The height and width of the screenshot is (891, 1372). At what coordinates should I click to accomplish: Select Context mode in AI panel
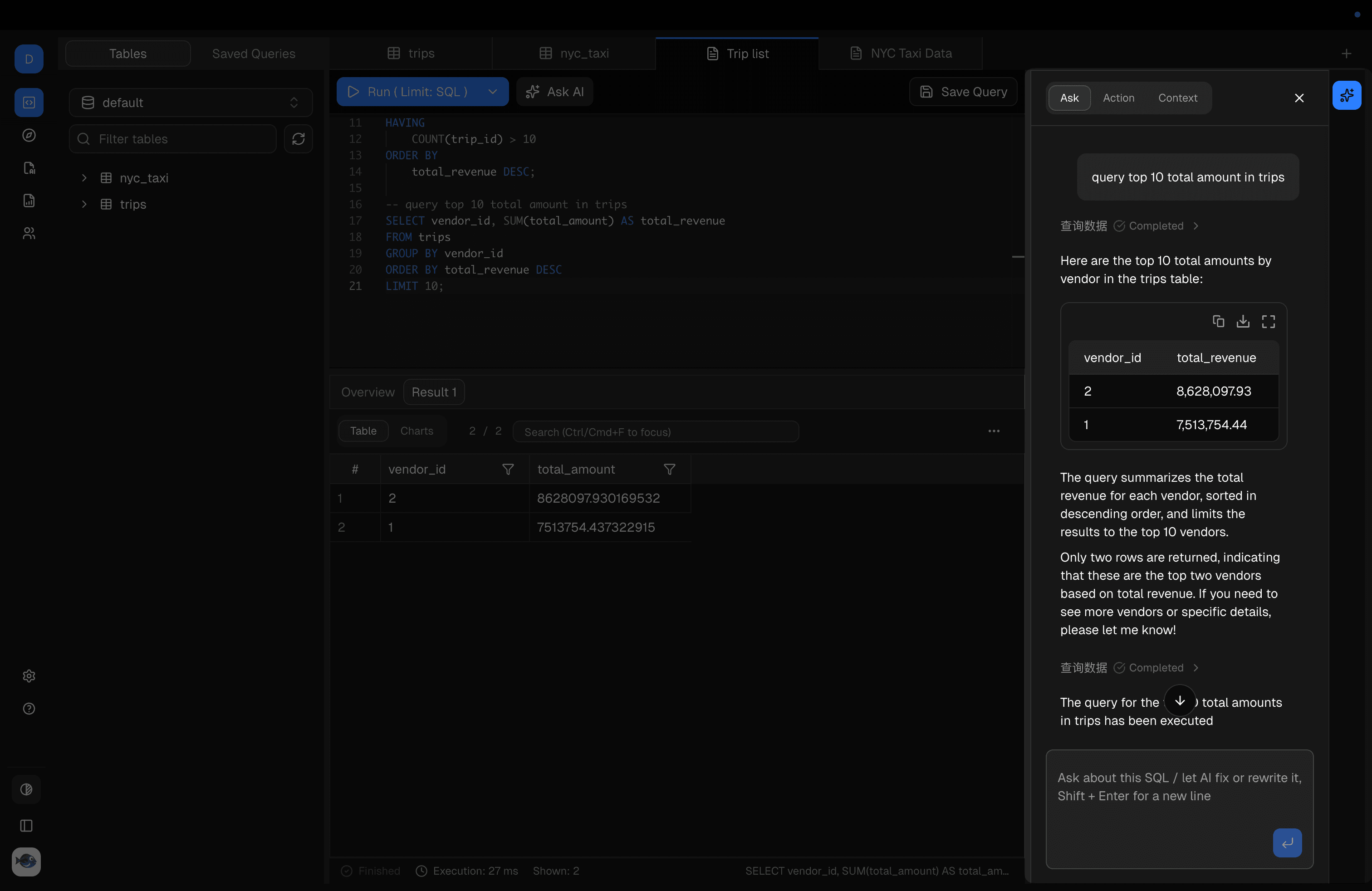[1178, 98]
